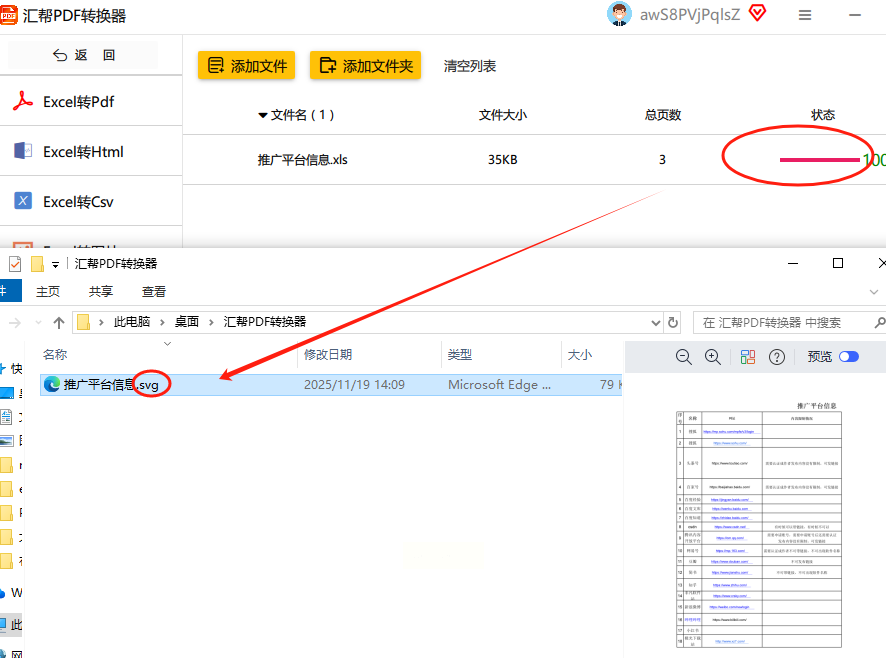Image resolution: width=886 pixels, height=658 pixels.
Task: Open the 查看 ribbon tab
Action: tap(154, 291)
